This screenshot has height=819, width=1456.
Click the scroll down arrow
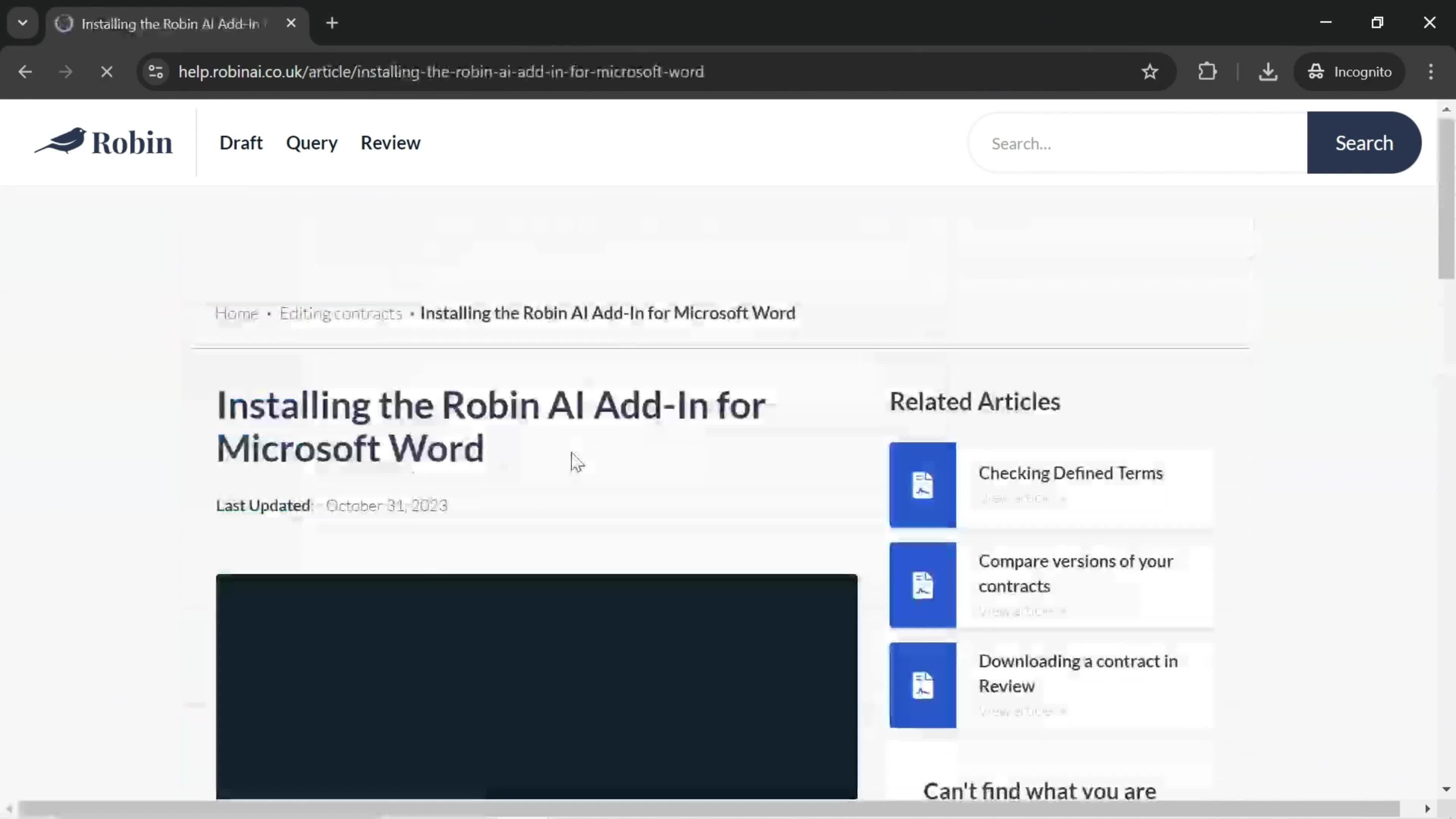1446,789
